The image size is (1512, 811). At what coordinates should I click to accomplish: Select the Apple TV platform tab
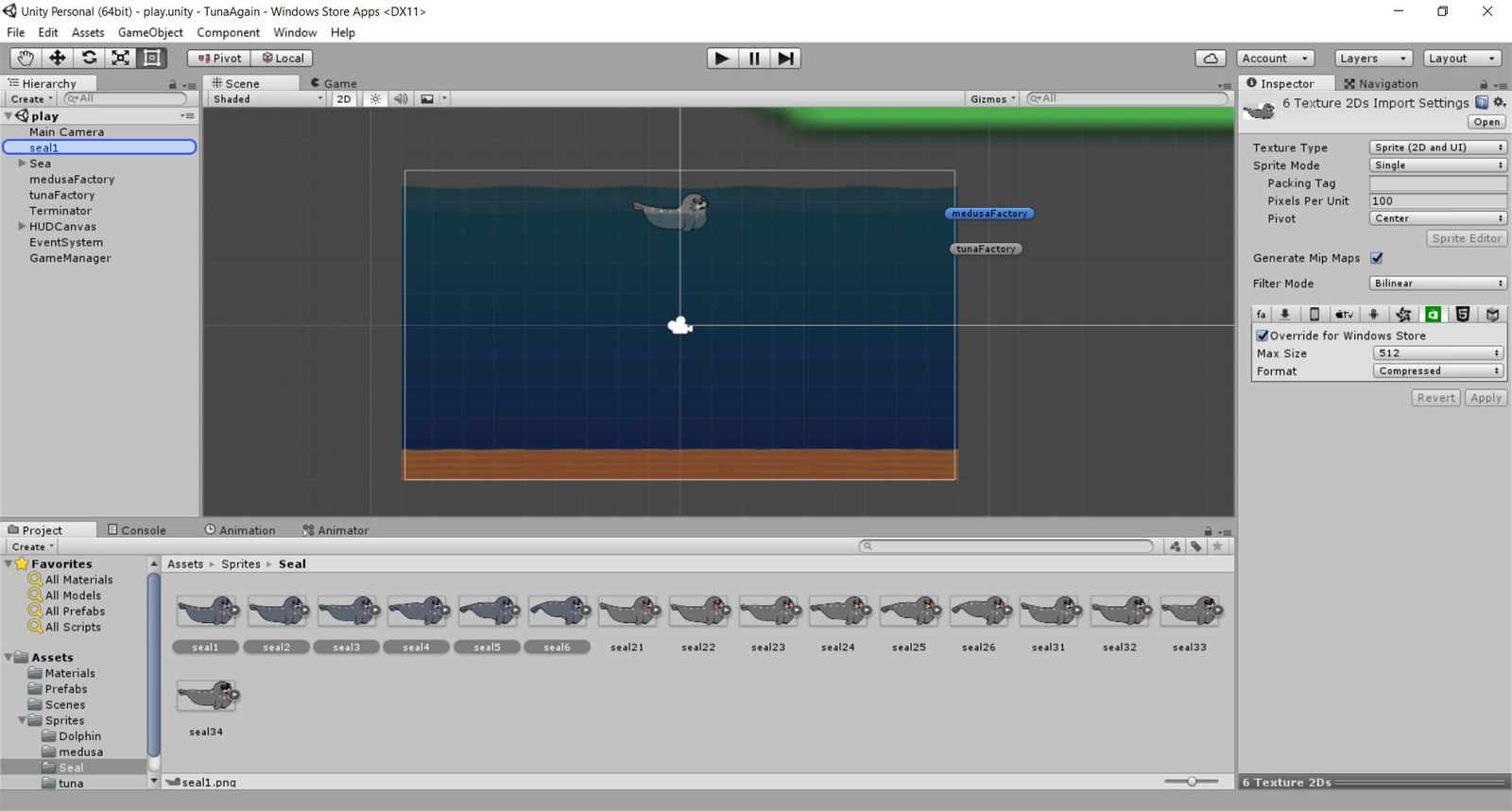click(x=1344, y=315)
